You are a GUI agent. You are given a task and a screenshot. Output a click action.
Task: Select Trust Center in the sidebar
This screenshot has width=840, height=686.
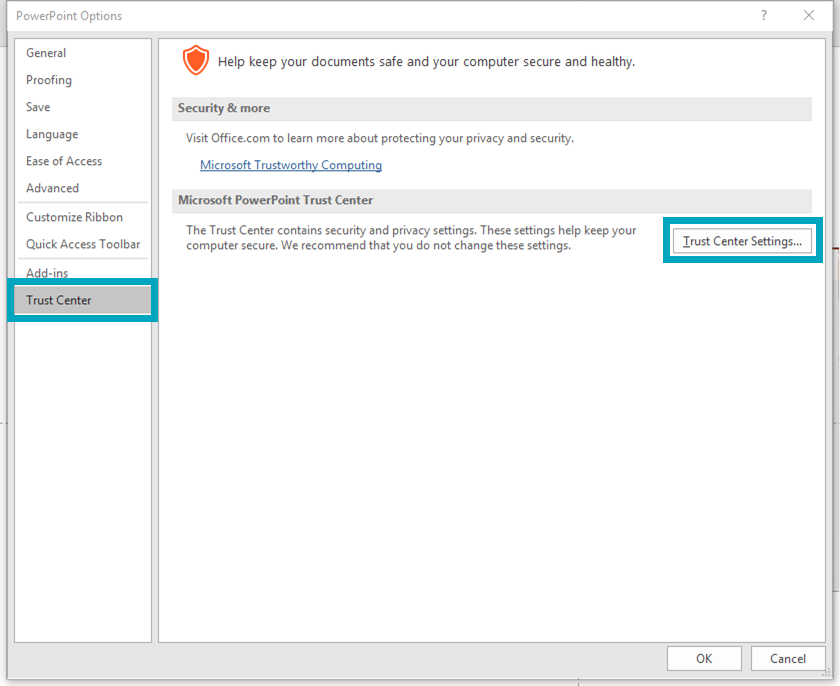pyautogui.click(x=83, y=300)
